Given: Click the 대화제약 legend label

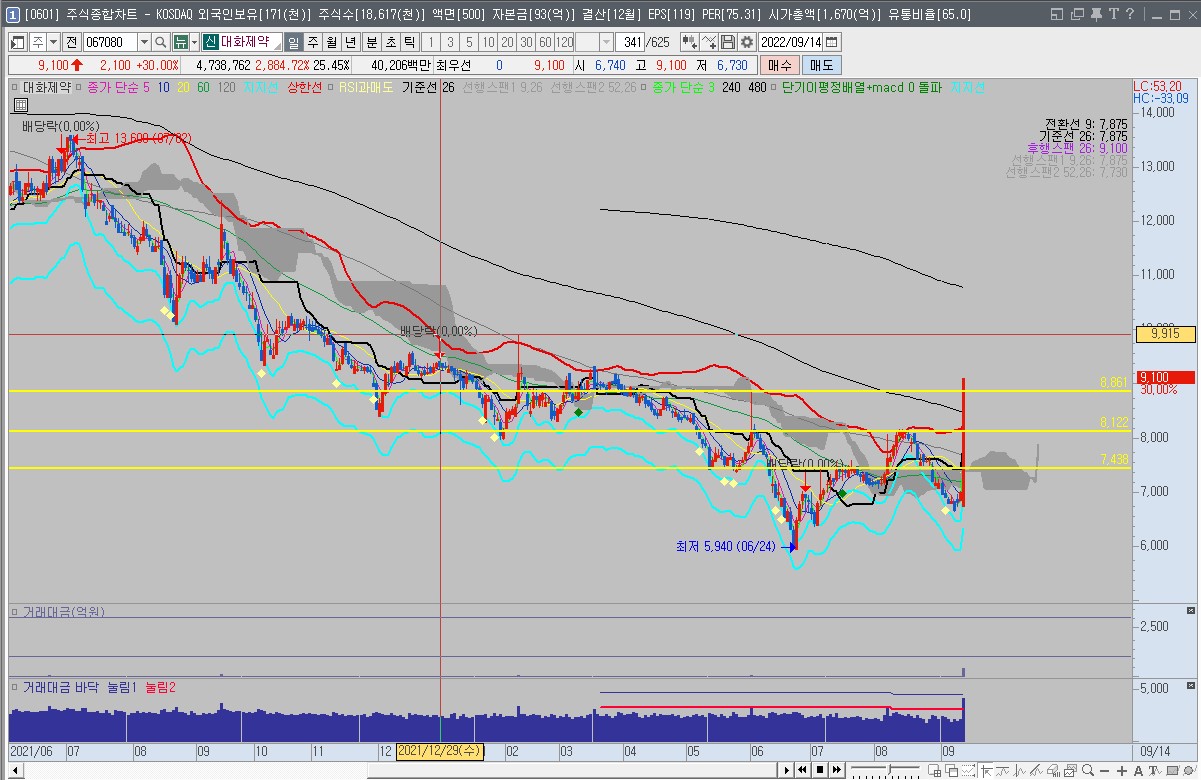Looking at the screenshot, I should (48, 87).
